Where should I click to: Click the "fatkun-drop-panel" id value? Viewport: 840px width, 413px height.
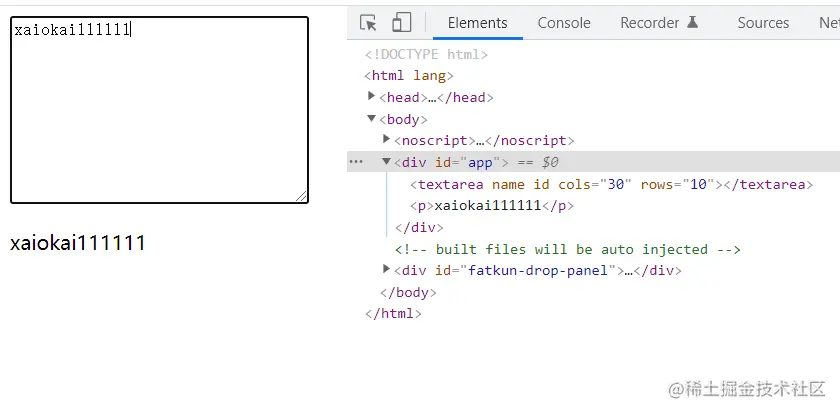point(538,271)
